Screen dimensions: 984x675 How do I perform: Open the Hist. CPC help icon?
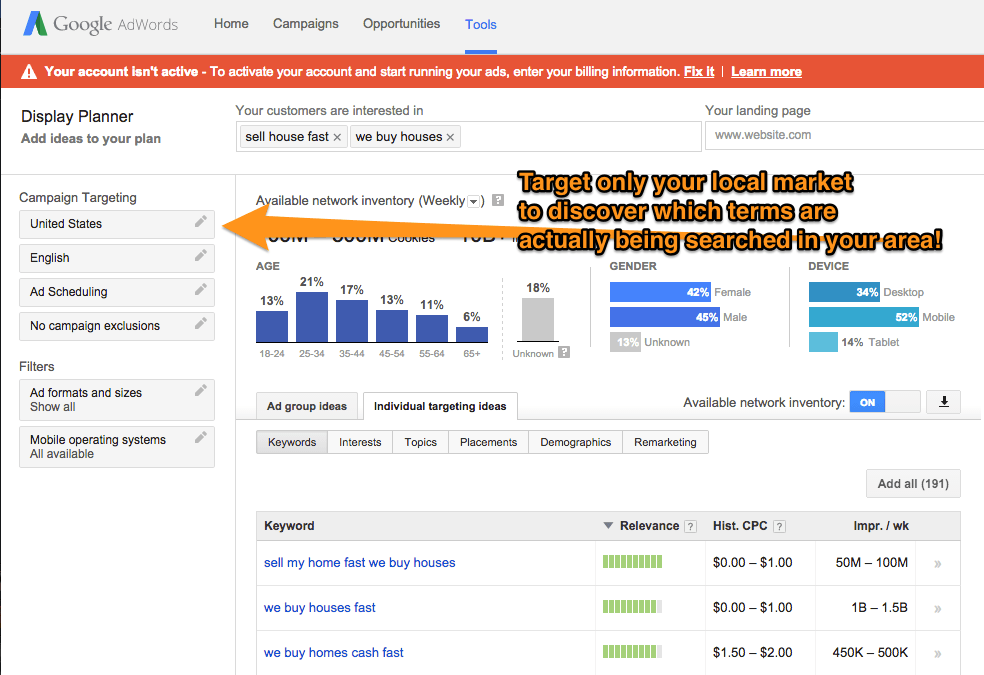coord(778,525)
